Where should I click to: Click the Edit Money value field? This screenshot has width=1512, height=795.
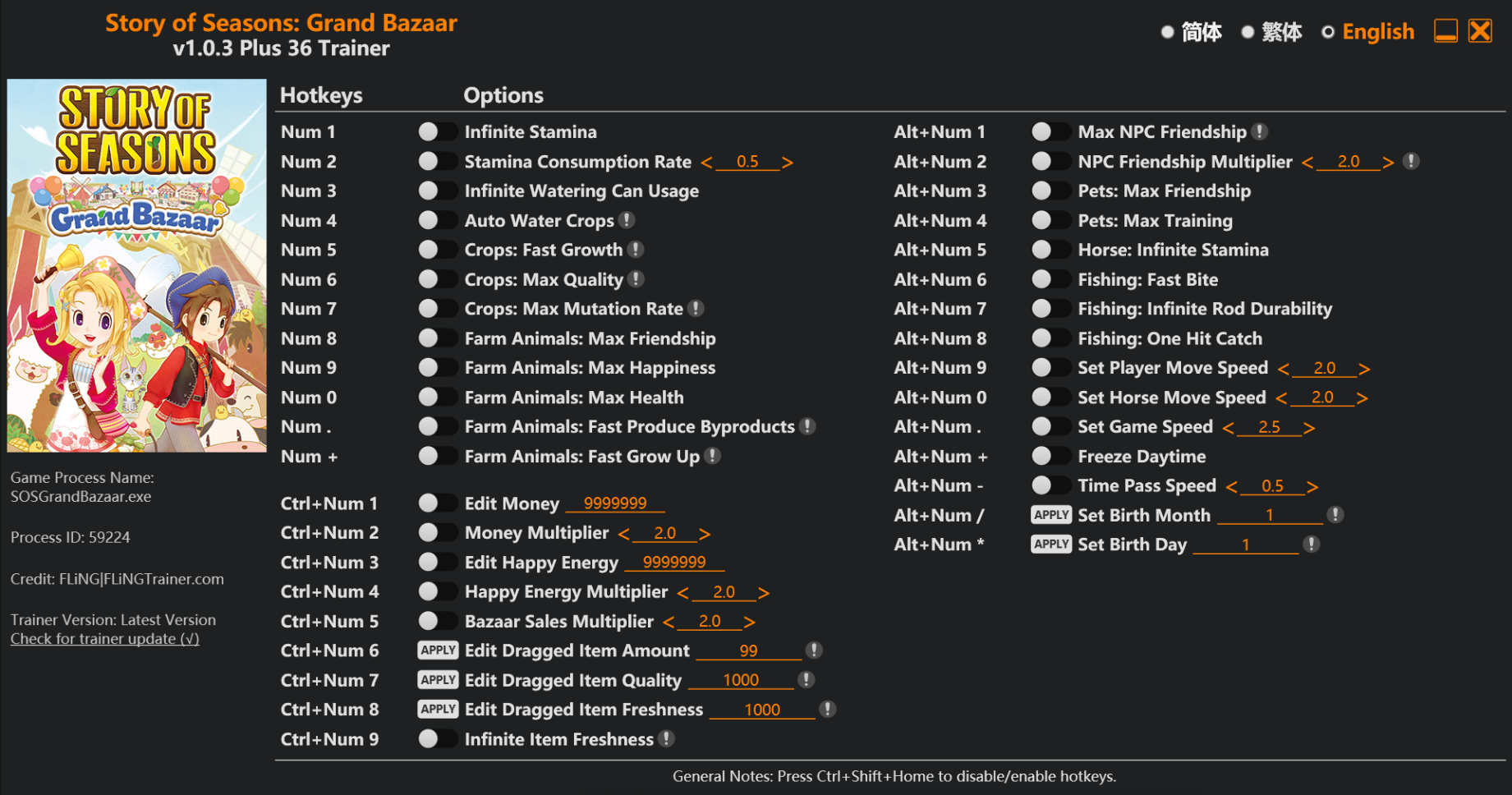[614, 503]
